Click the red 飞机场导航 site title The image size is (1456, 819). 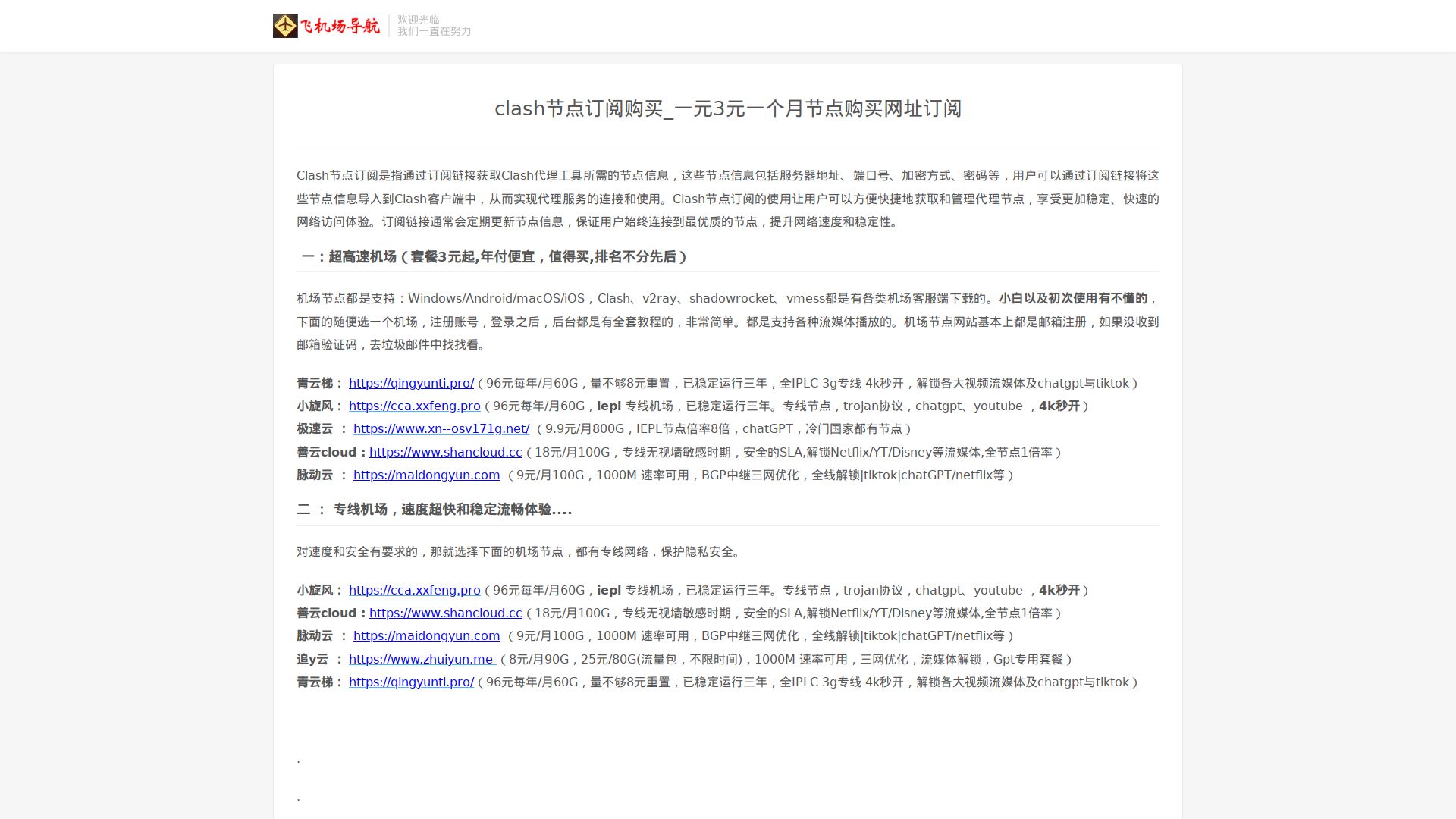[340, 27]
